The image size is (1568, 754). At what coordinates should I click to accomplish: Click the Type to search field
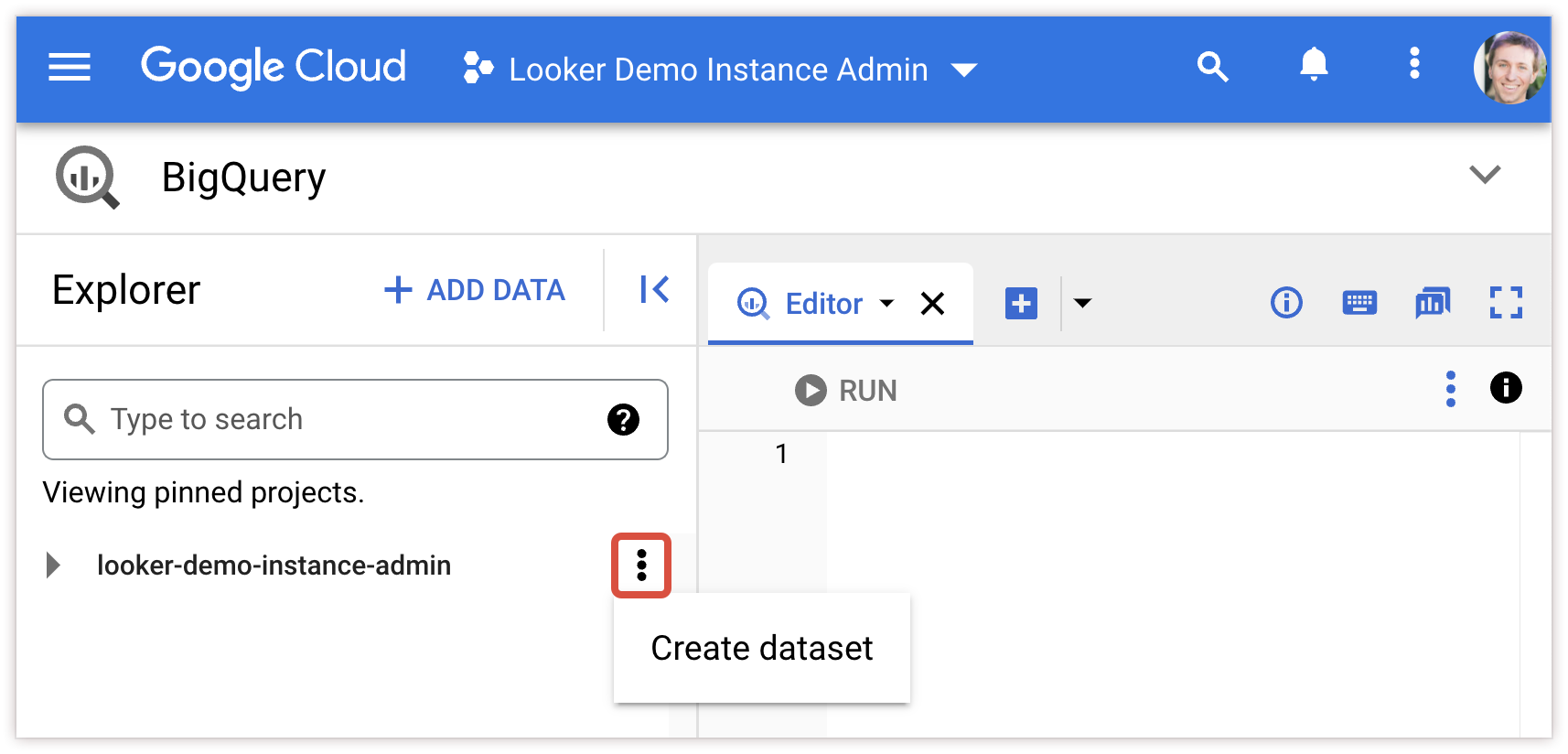tap(348, 419)
